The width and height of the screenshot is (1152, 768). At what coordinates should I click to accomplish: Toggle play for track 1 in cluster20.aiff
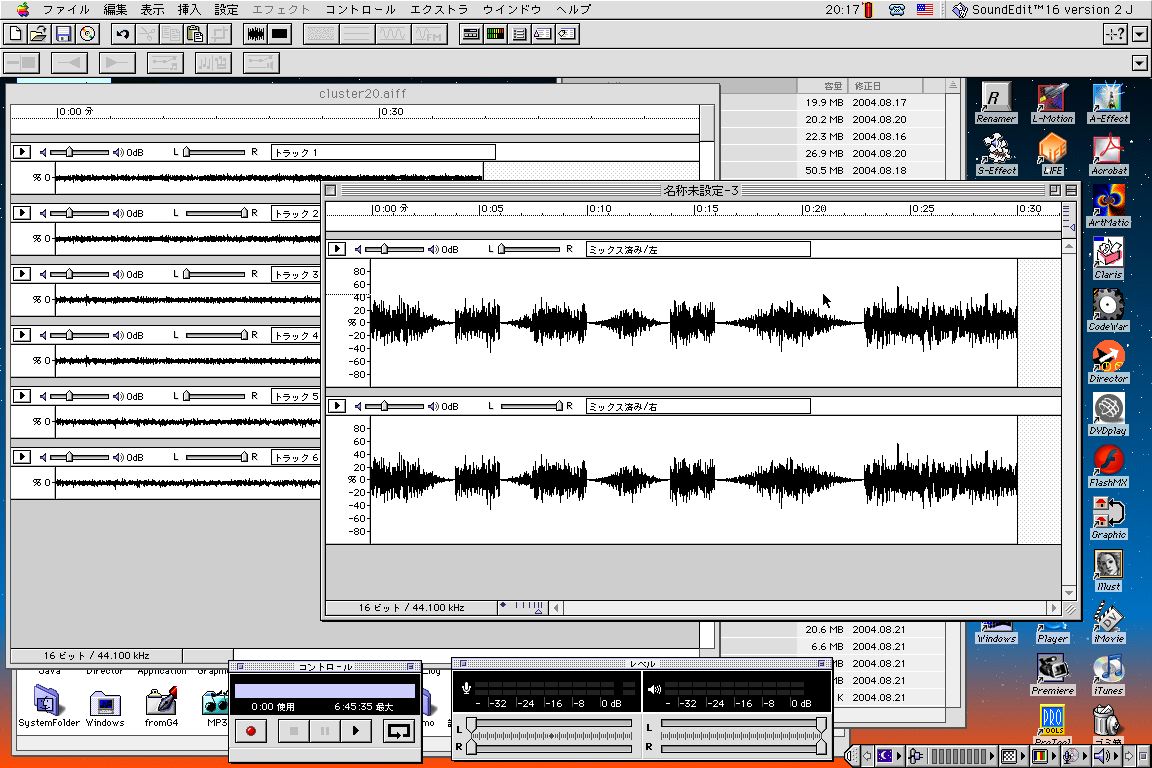[x=22, y=152]
